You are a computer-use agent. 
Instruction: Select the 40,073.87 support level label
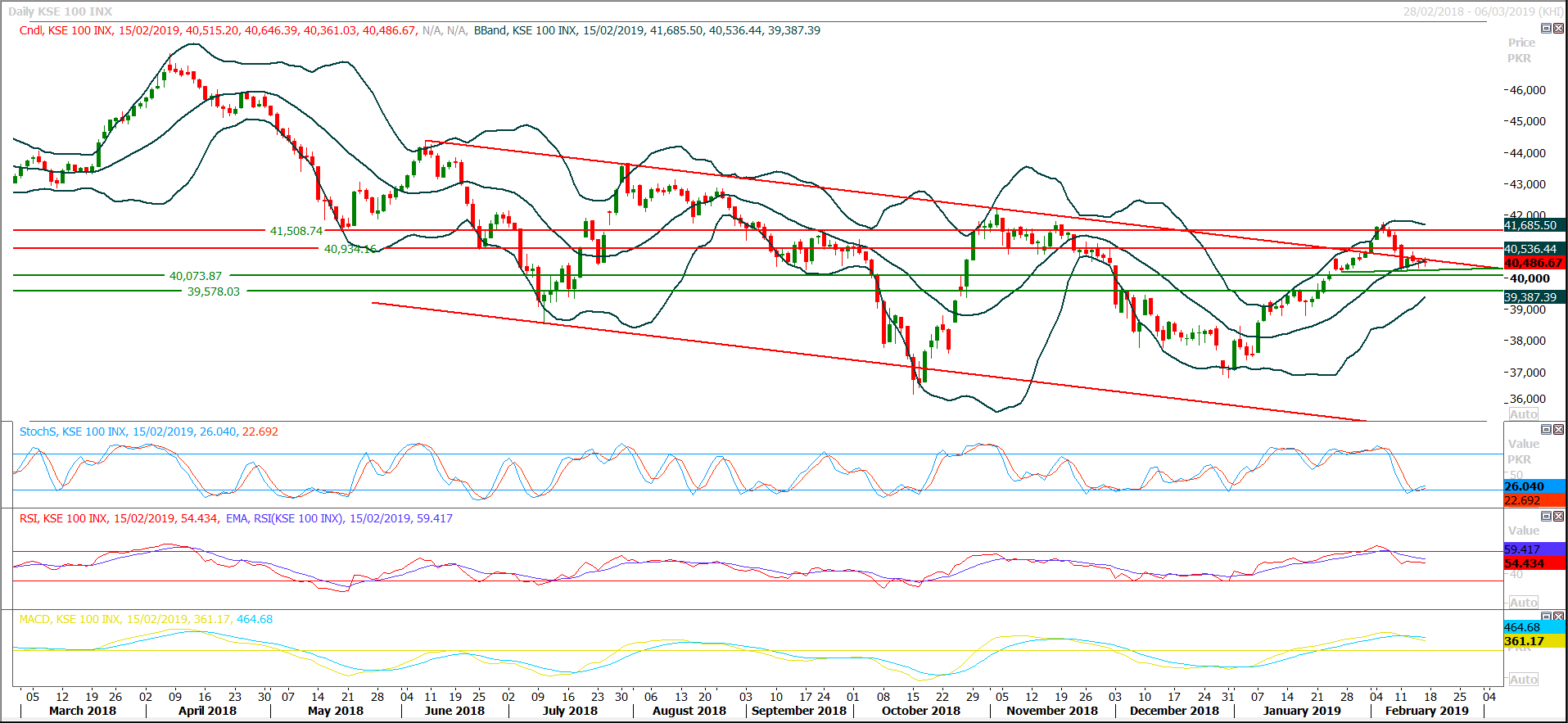pos(196,276)
